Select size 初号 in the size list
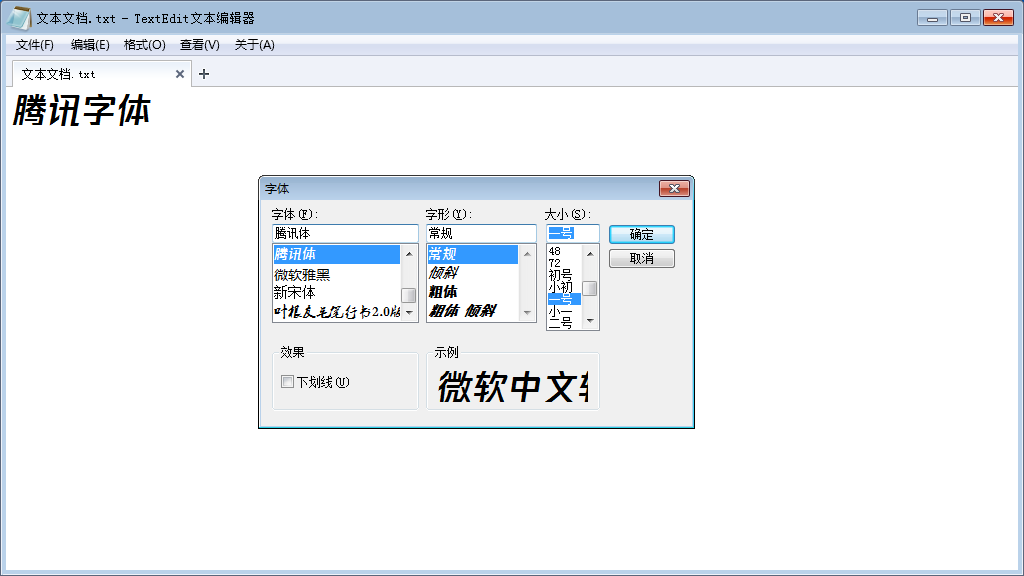1024x576 pixels. (564, 275)
